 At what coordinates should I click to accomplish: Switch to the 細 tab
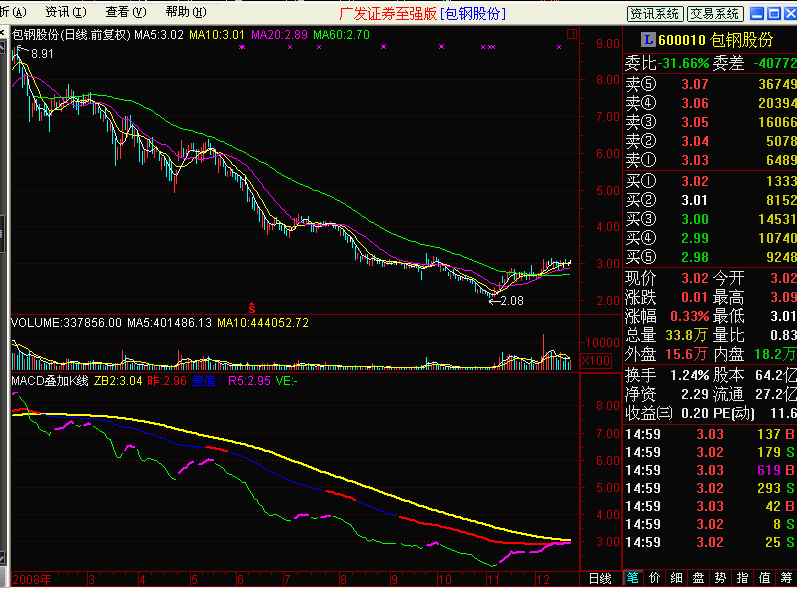coord(677,578)
